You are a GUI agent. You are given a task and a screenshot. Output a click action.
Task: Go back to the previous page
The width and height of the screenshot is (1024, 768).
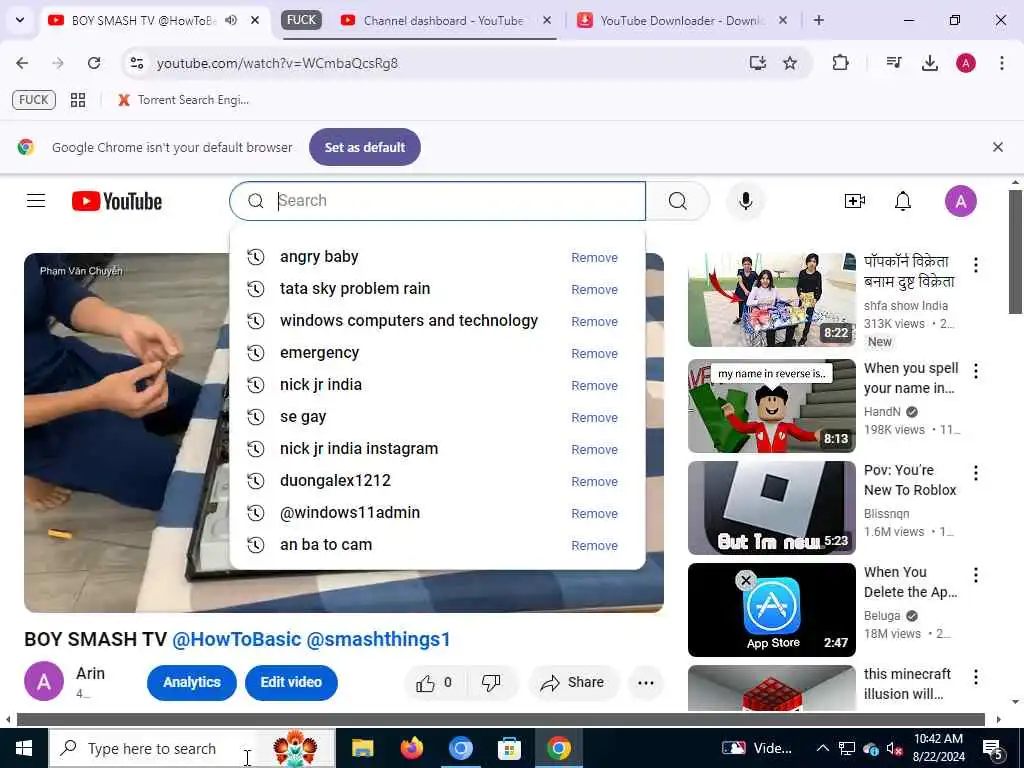22,63
